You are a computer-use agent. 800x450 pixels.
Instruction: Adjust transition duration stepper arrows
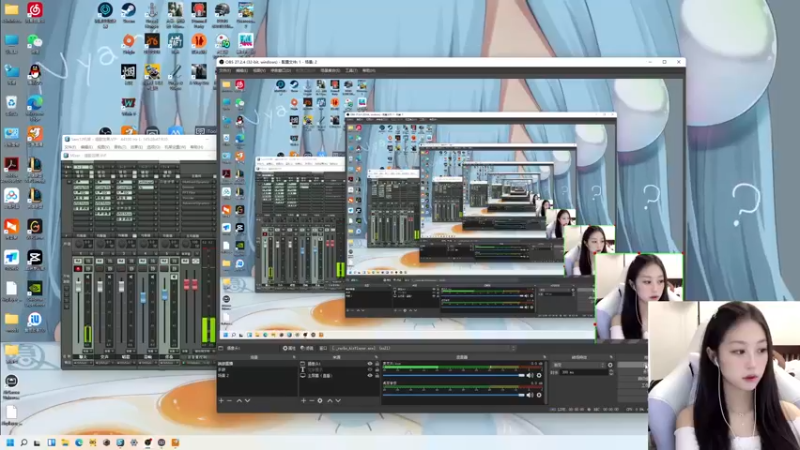click(611, 372)
